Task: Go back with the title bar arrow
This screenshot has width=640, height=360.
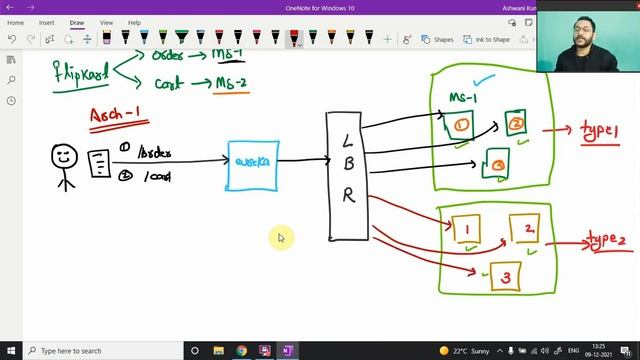Action: (10, 7)
